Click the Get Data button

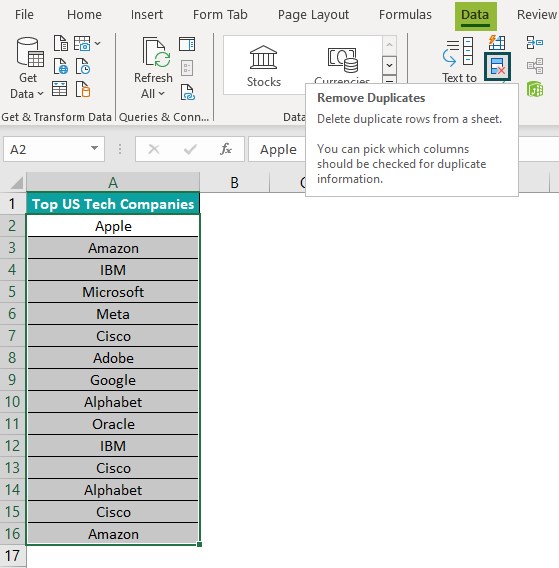(x=28, y=68)
